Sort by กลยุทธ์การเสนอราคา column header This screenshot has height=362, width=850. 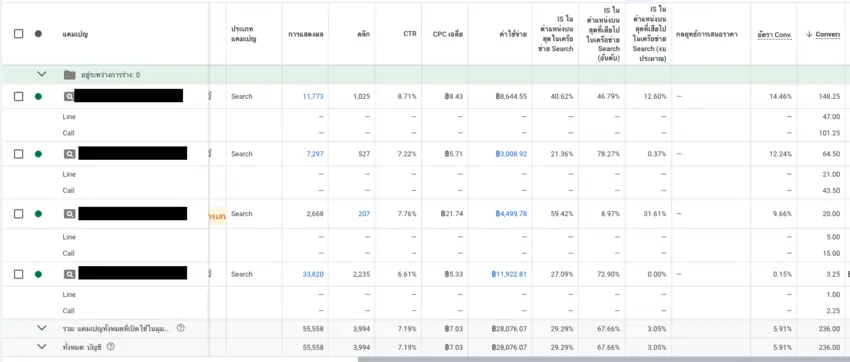[x=706, y=34]
